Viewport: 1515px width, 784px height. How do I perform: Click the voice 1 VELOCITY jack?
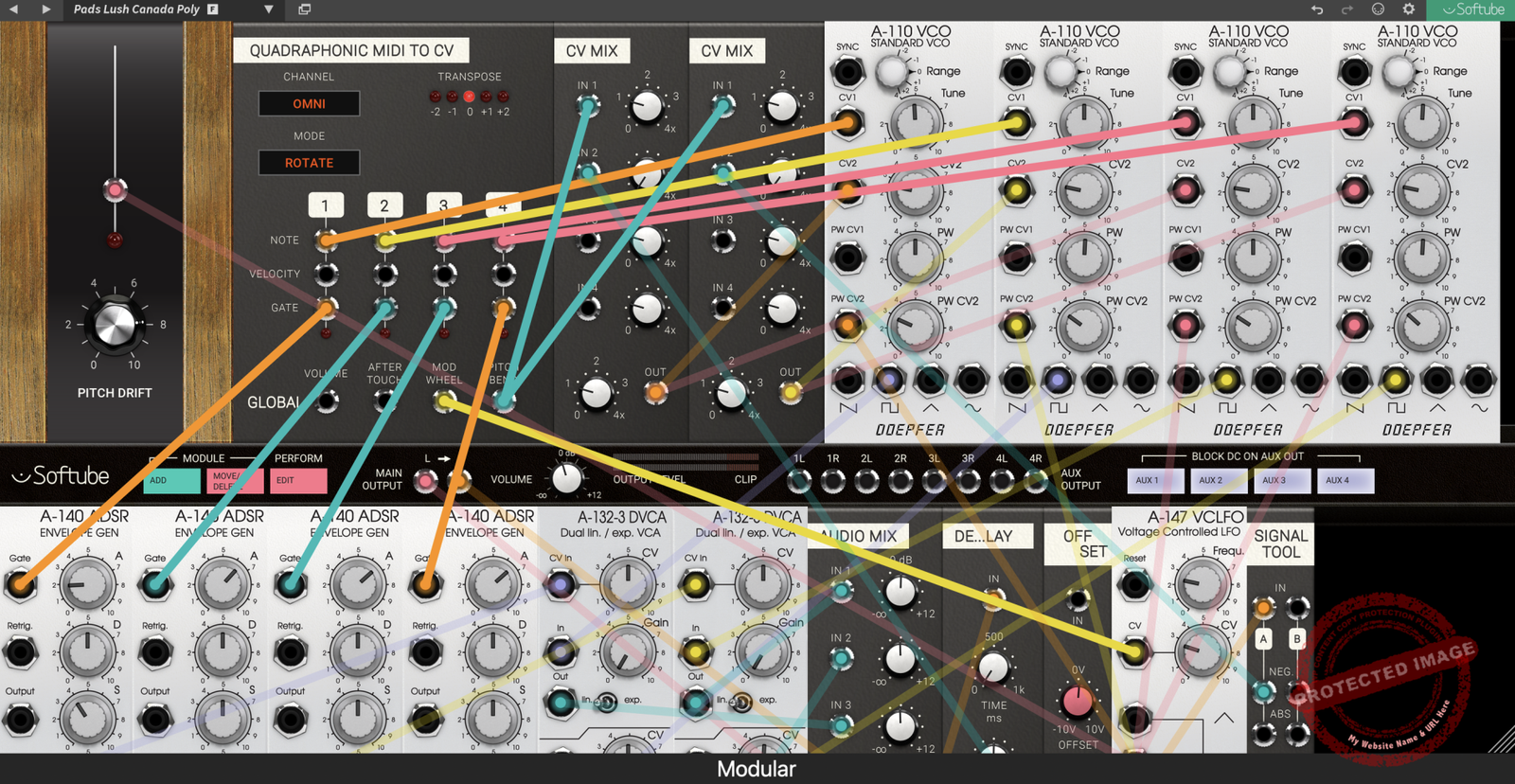pos(326,275)
